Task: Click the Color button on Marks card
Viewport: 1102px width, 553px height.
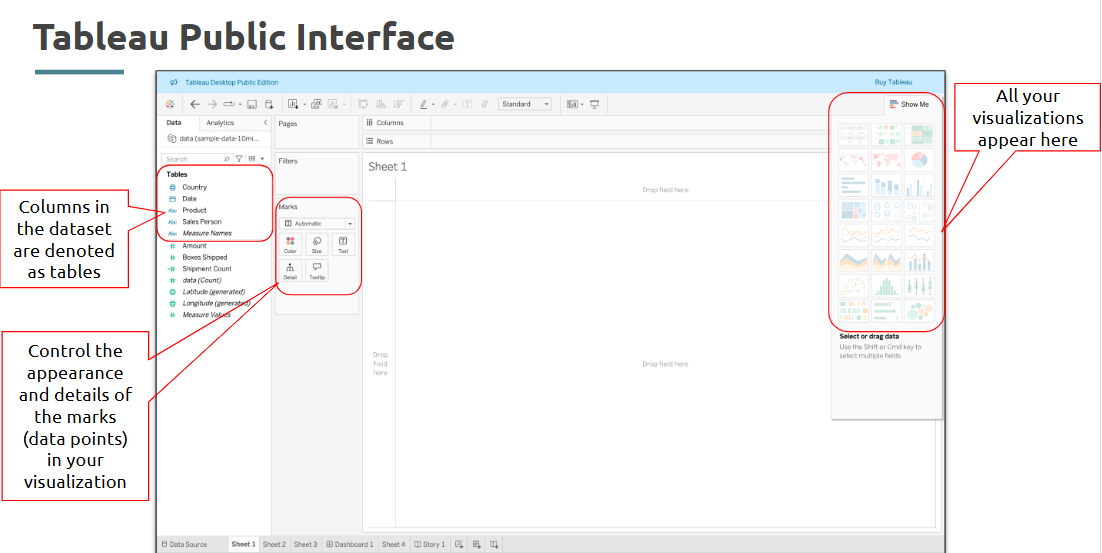Action: pyautogui.click(x=290, y=245)
